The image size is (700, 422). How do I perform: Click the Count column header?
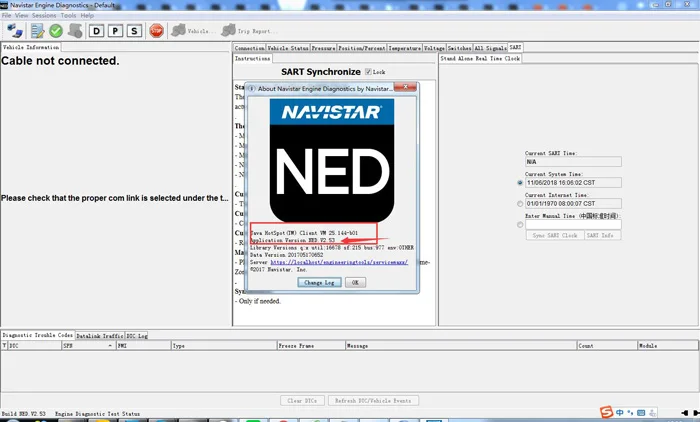click(x=607, y=346)
